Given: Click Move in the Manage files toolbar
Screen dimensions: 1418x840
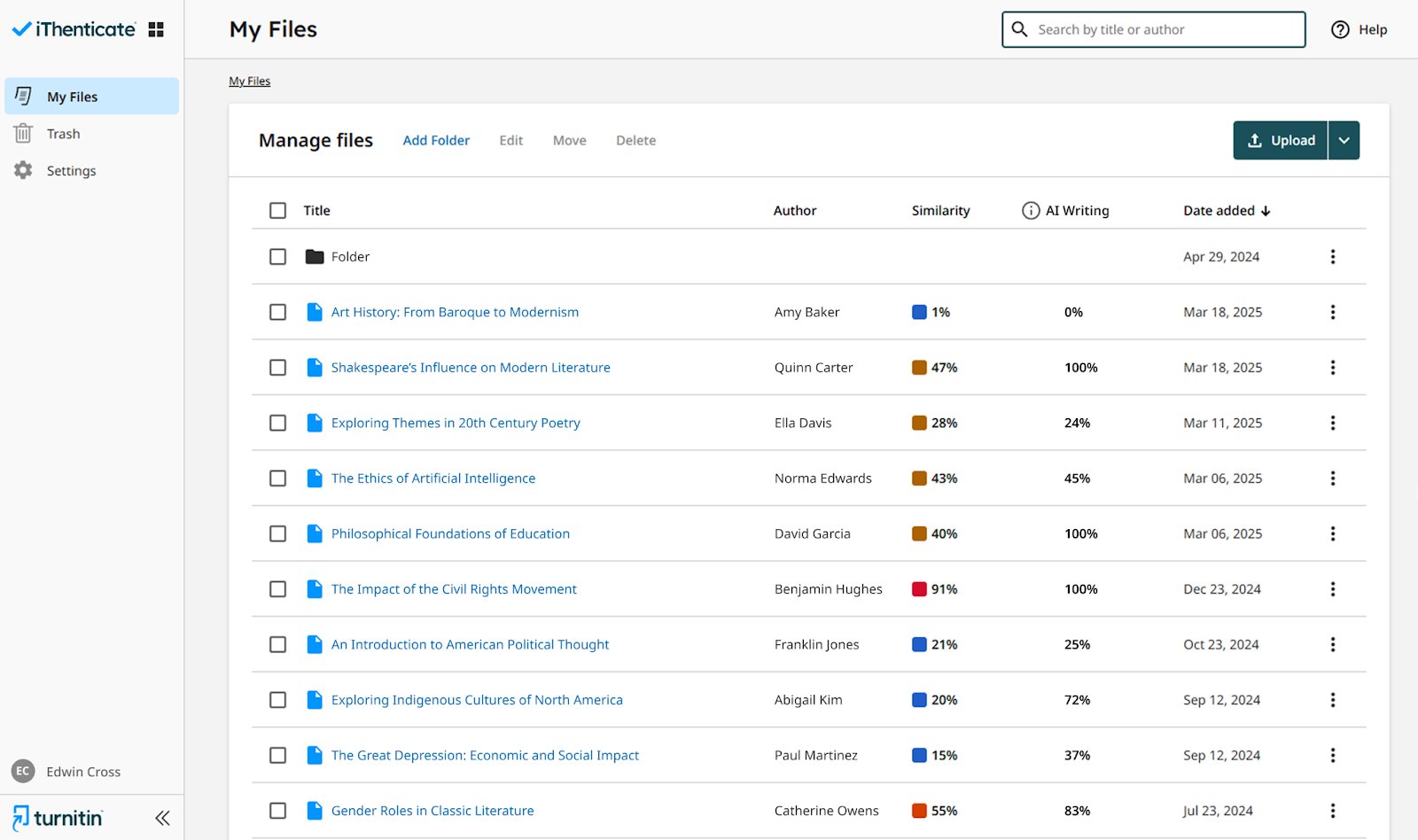Looking at the screenshot, I should 569,140.
